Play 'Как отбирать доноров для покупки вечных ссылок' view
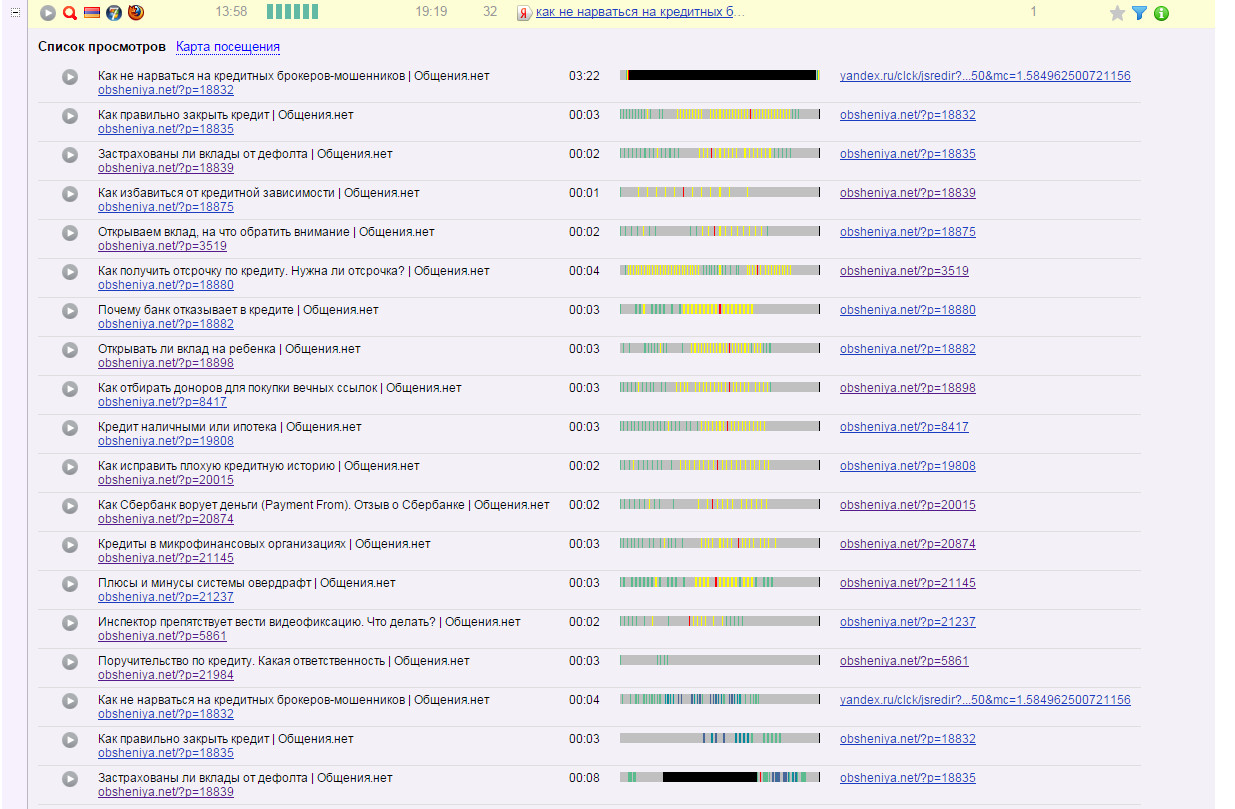 tap(70, 388)
